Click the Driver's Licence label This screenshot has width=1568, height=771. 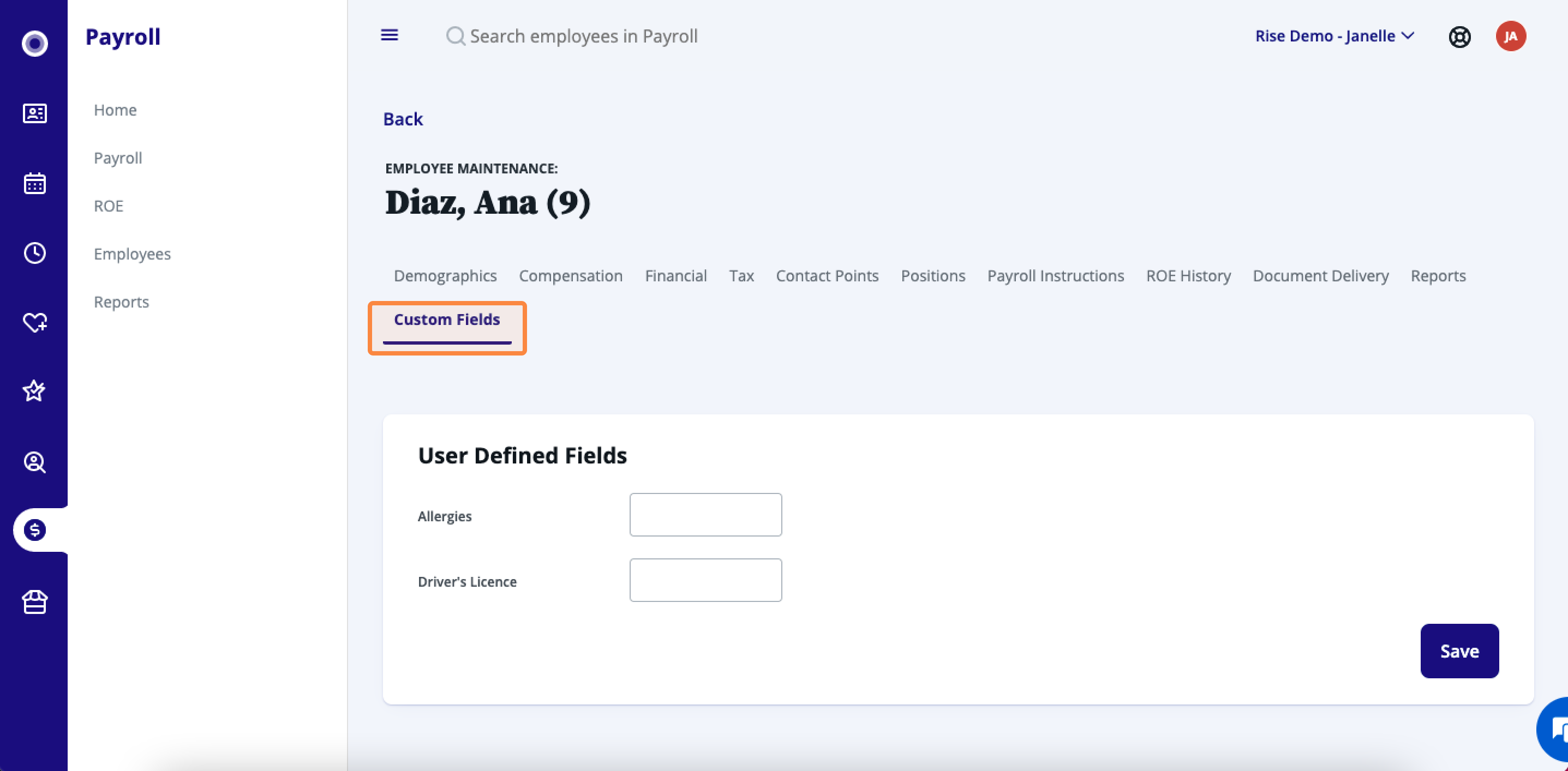[467, 582]
